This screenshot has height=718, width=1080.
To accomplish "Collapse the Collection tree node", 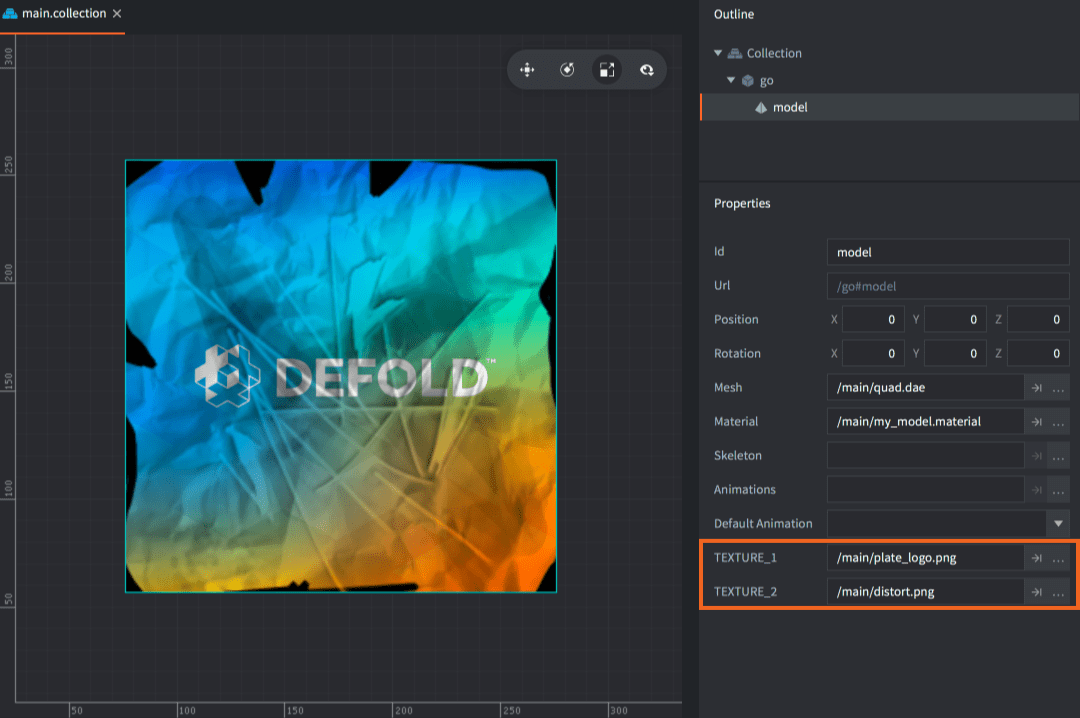I will point(718,54).
